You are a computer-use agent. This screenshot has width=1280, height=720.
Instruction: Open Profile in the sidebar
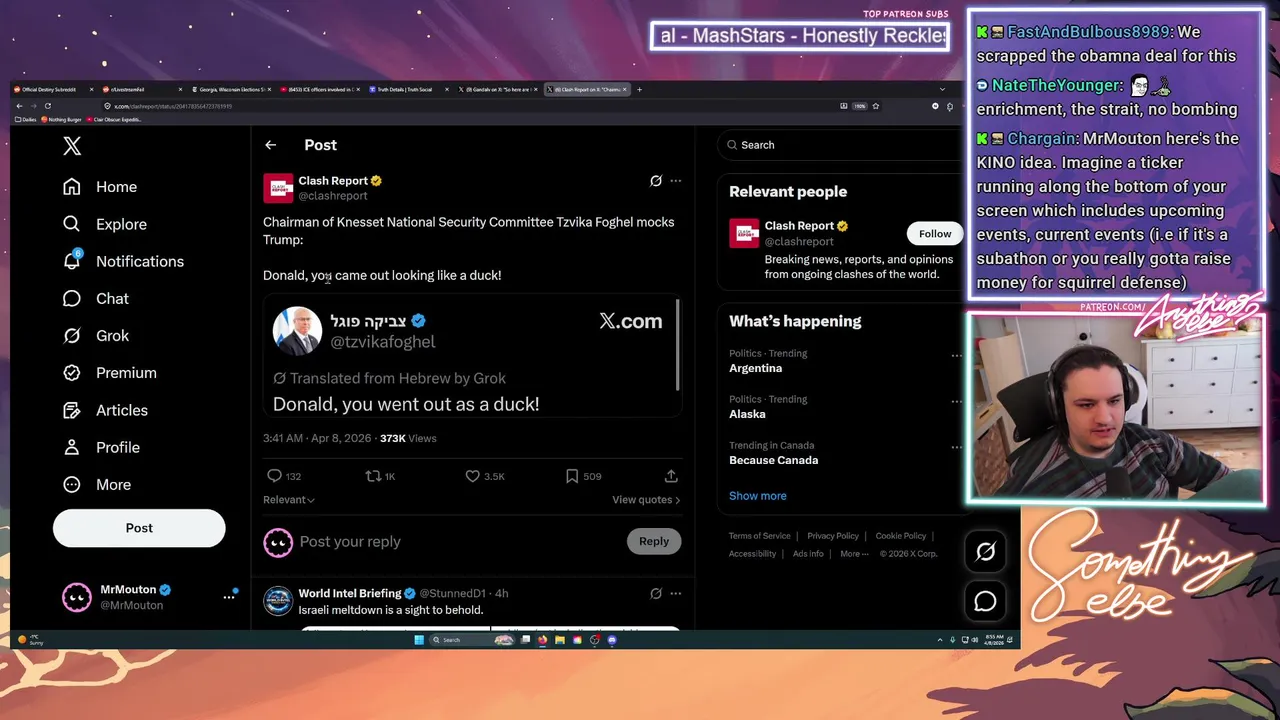(100, 447)
